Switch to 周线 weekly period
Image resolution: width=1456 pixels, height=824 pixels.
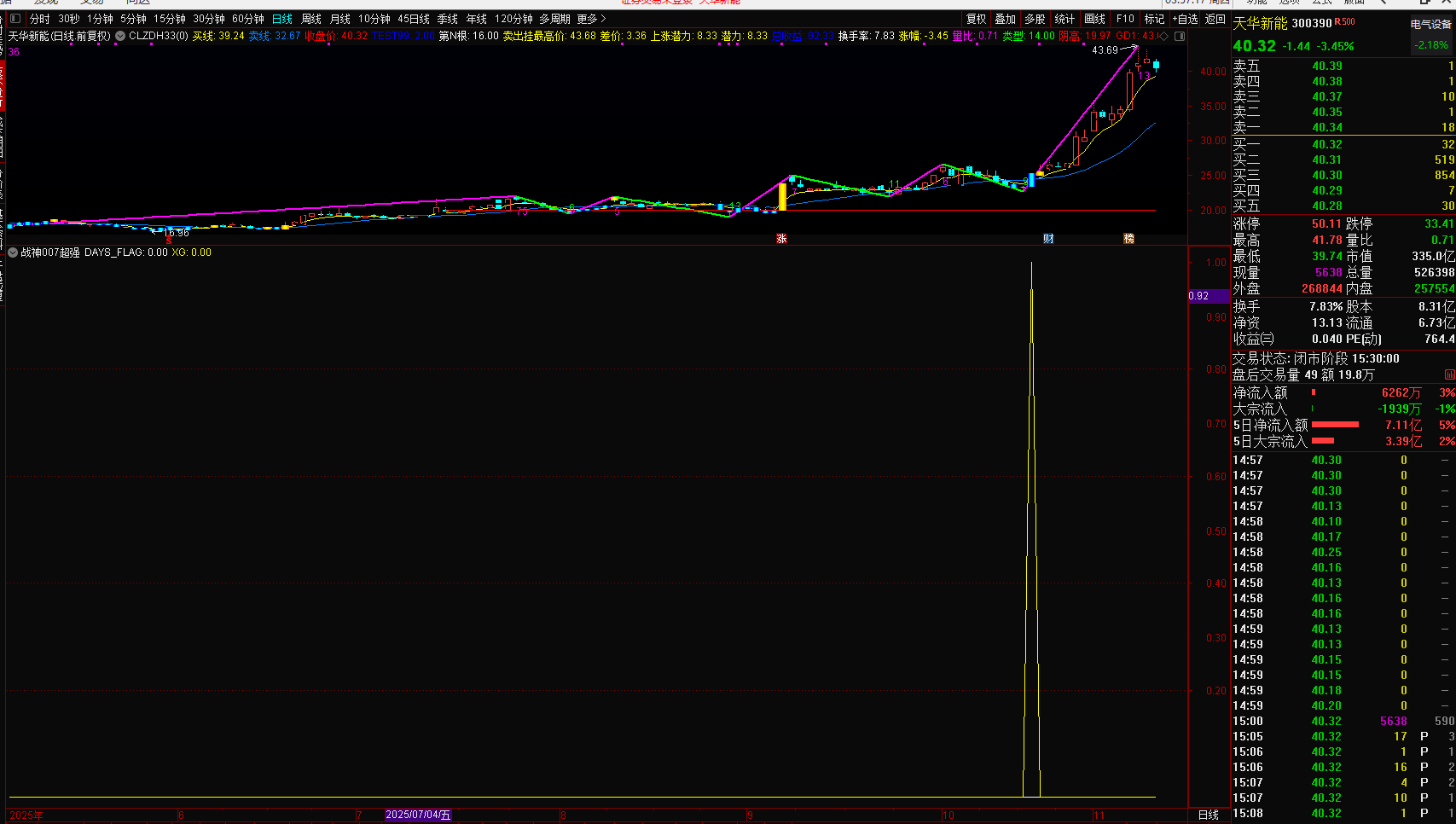pyautogui.click(x=311, y=19)
